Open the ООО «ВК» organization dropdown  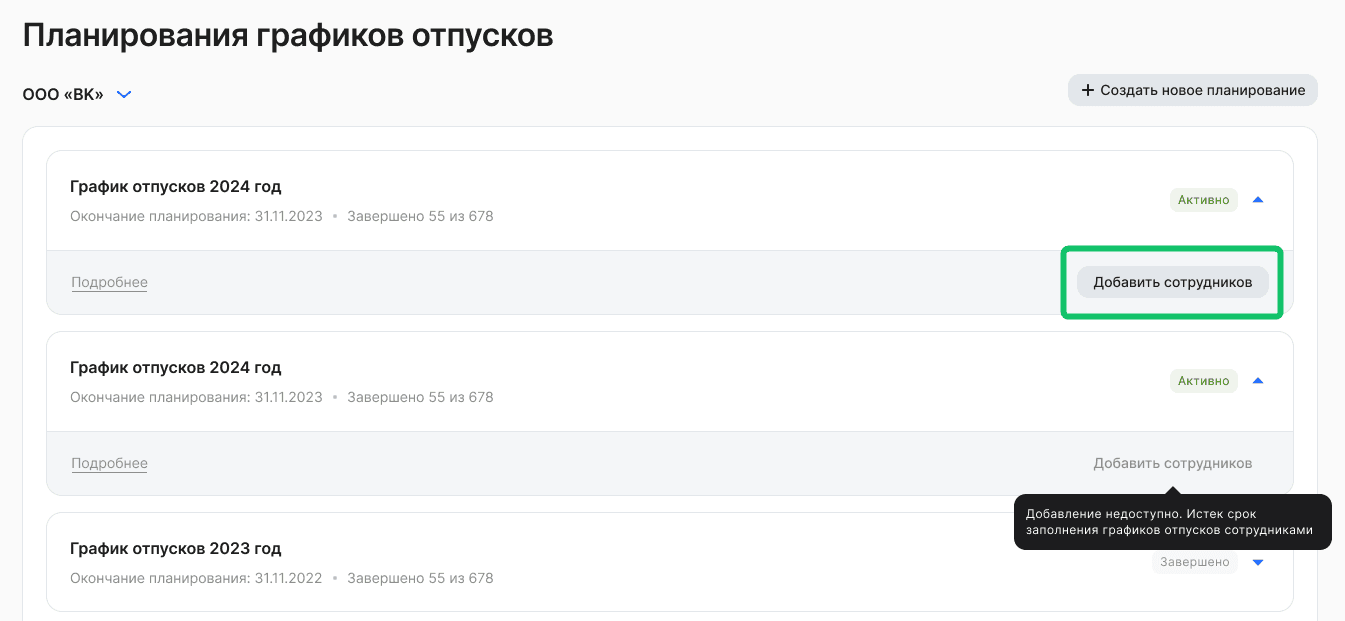pyautogui.click(x=78, y=95)
